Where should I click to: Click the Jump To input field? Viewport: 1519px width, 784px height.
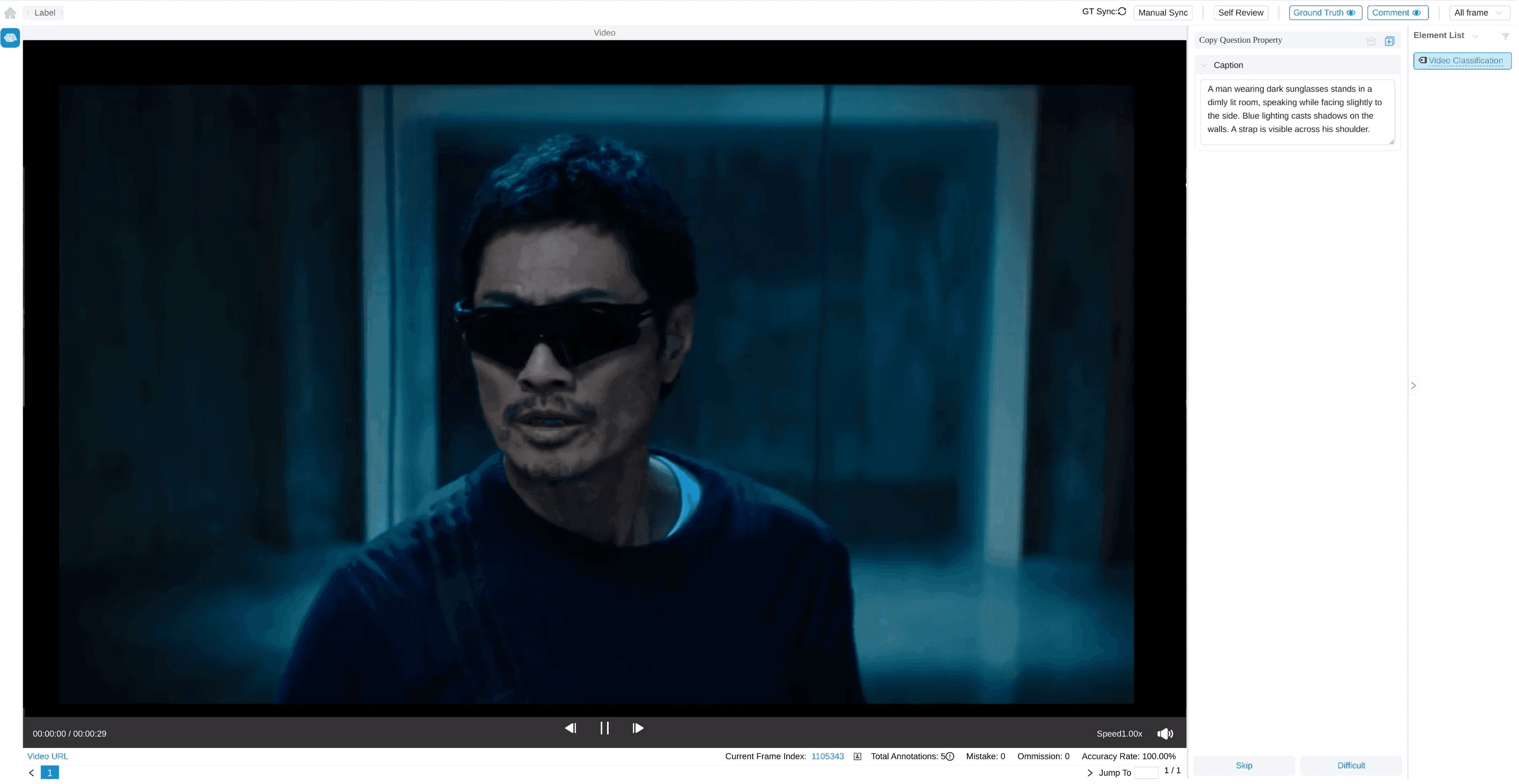[1146, 773]
